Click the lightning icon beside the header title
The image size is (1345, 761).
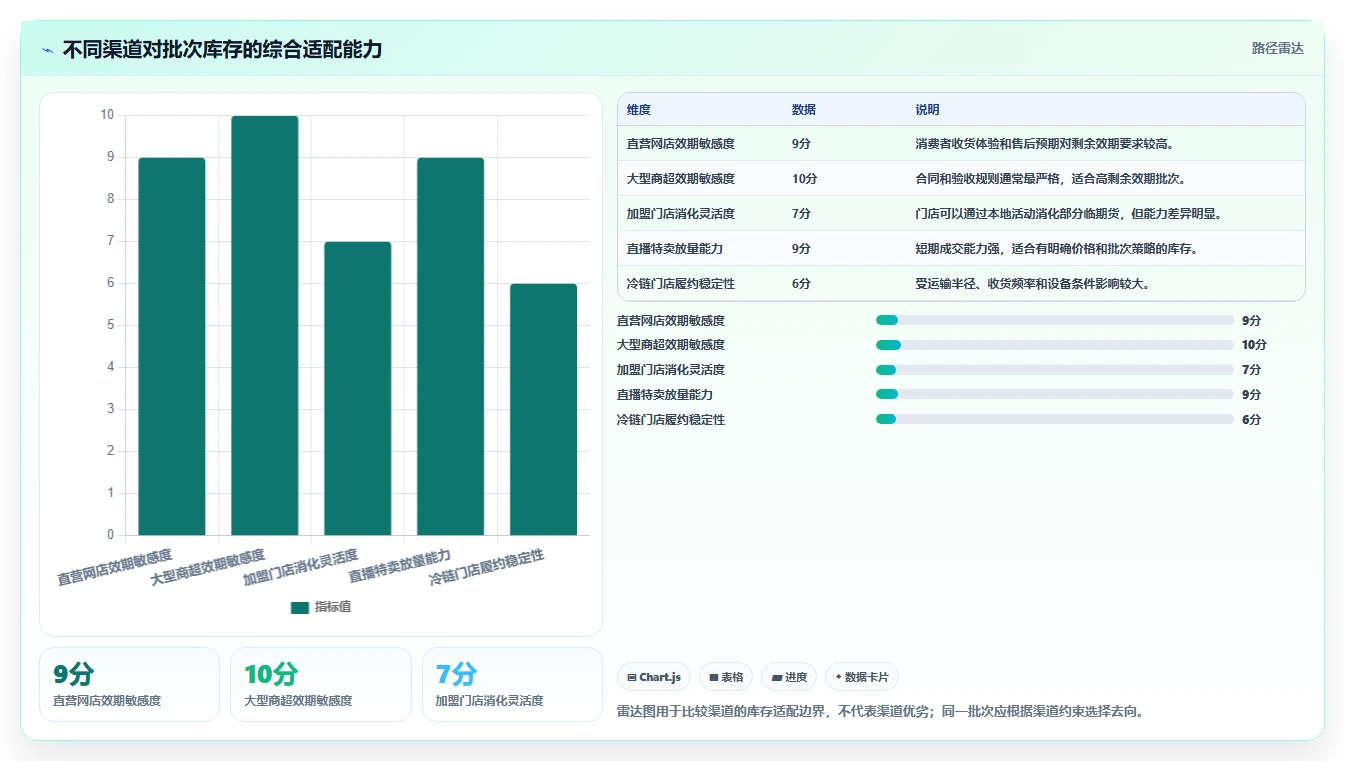(48, 50)
